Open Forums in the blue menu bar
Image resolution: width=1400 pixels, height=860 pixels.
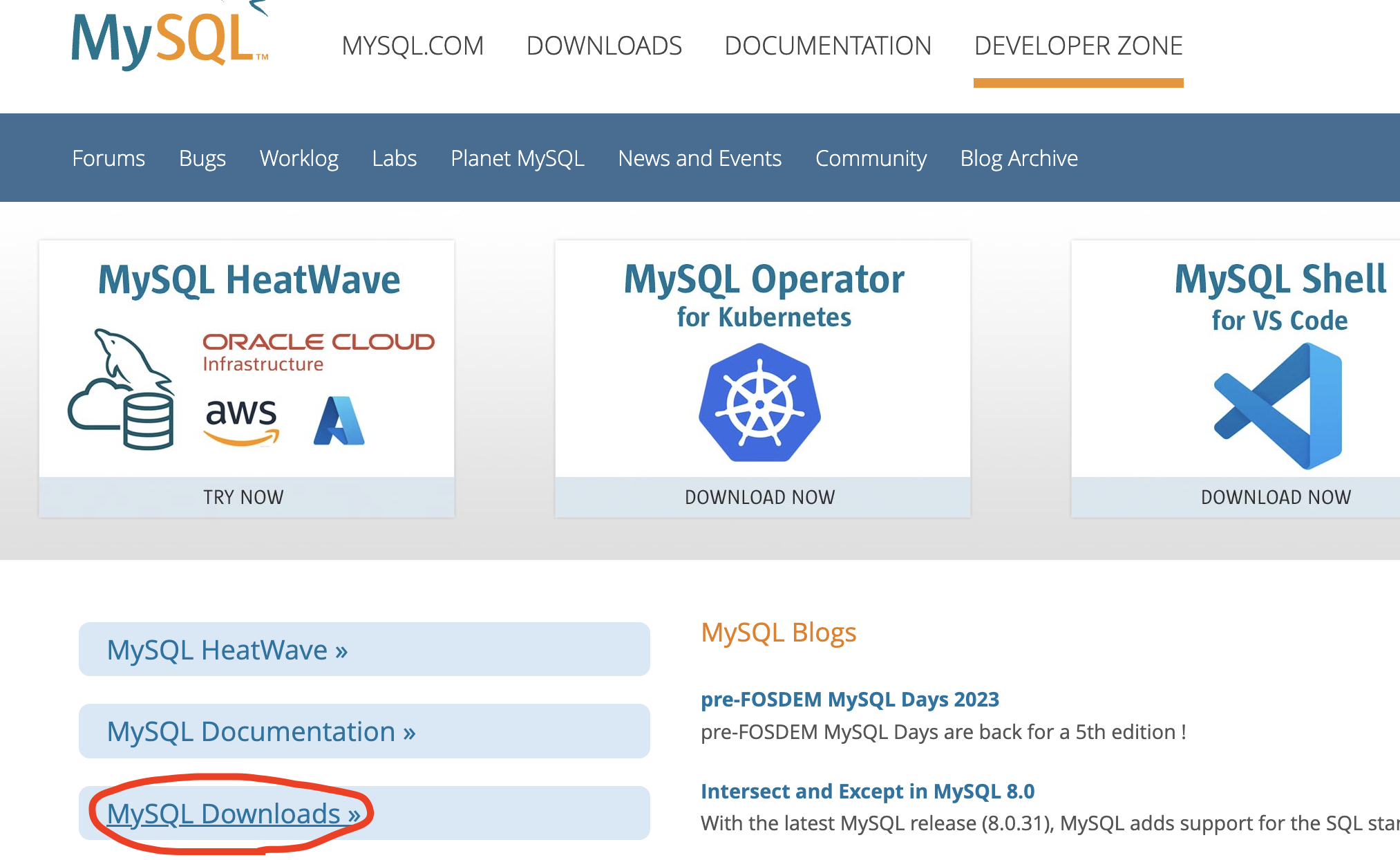click(108, 158)
